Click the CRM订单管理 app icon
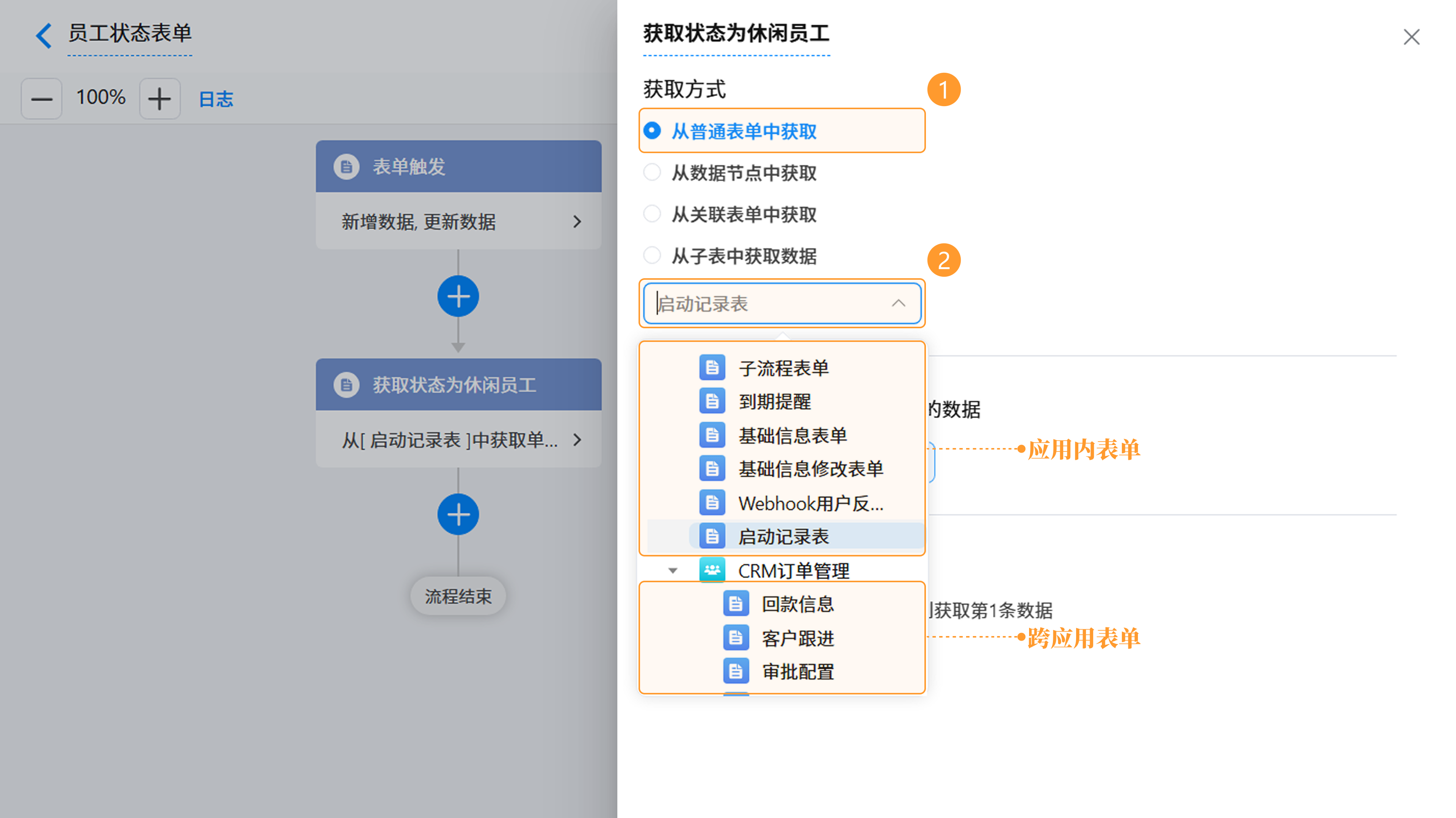Viewport: 1456px width, 818px height. click(x=712, y=569)
